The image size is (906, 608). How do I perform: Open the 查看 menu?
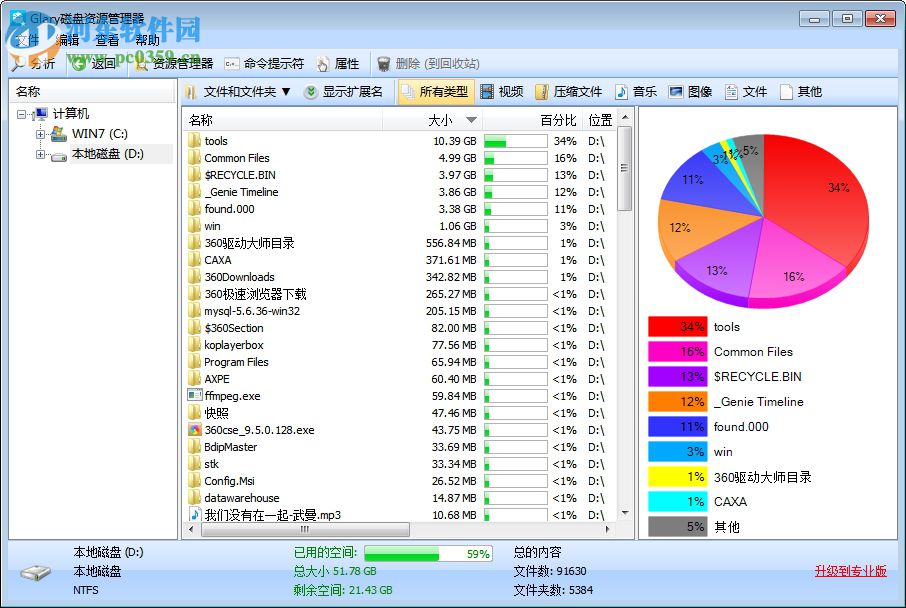tap(108, 40)
